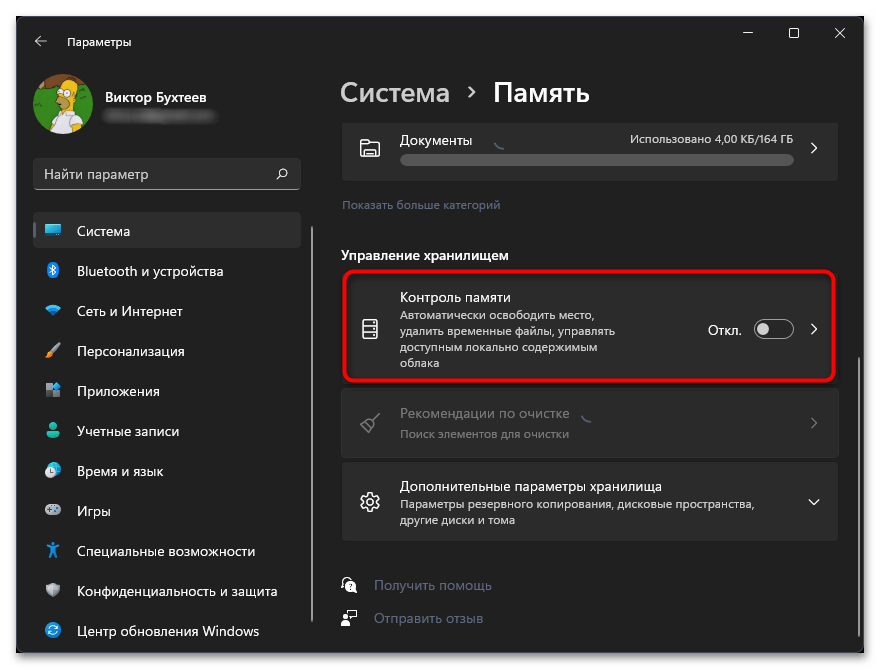
Task: Open the Network and Internet section
Action: tap(130, 311)
